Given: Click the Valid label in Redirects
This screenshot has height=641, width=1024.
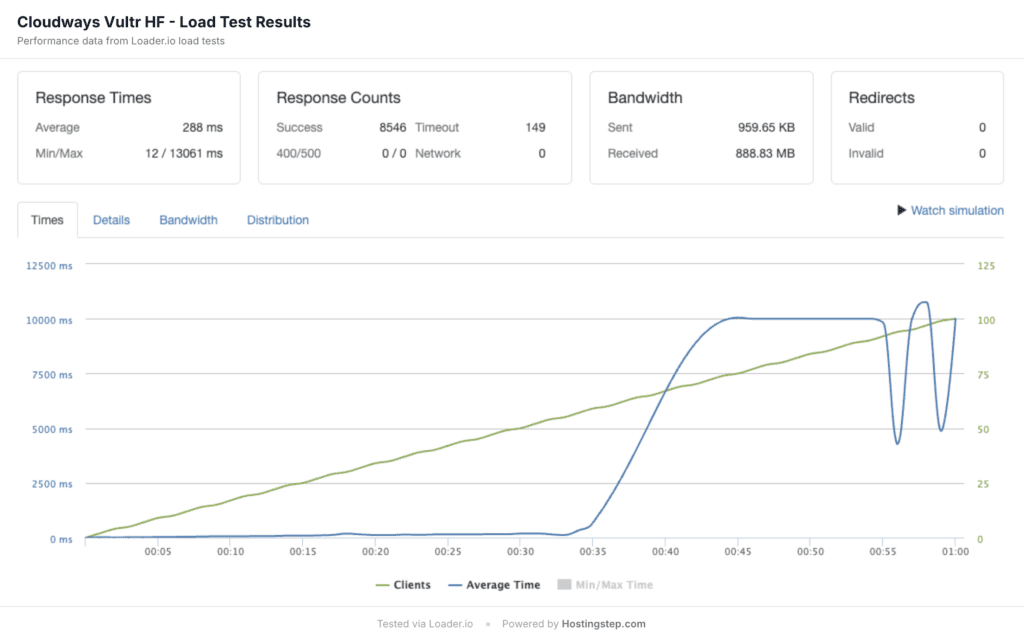Looking at the screenshot, I should click(861, 127).
